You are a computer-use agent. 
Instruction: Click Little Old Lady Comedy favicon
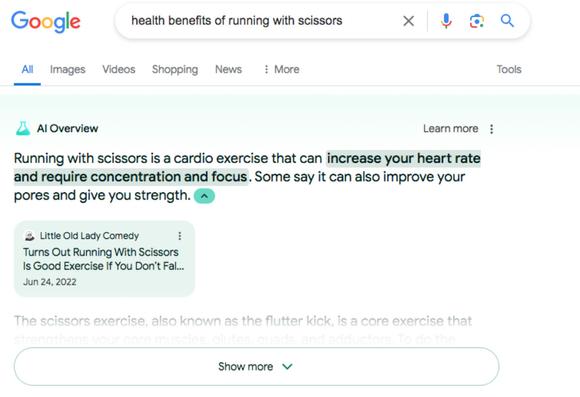coord(29,236)
